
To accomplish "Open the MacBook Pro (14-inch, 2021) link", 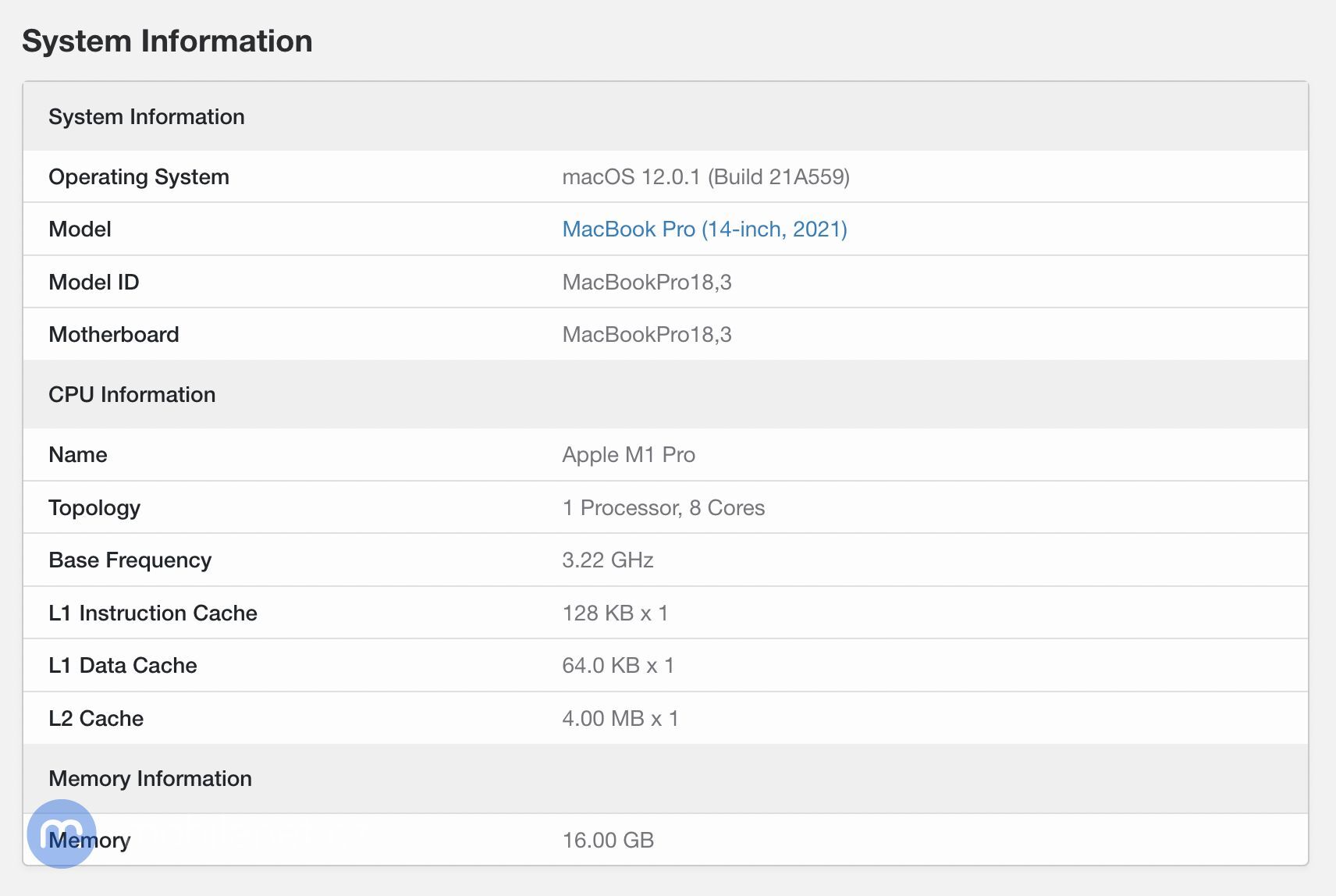I will pyautogui.click(x=704, y=229).
